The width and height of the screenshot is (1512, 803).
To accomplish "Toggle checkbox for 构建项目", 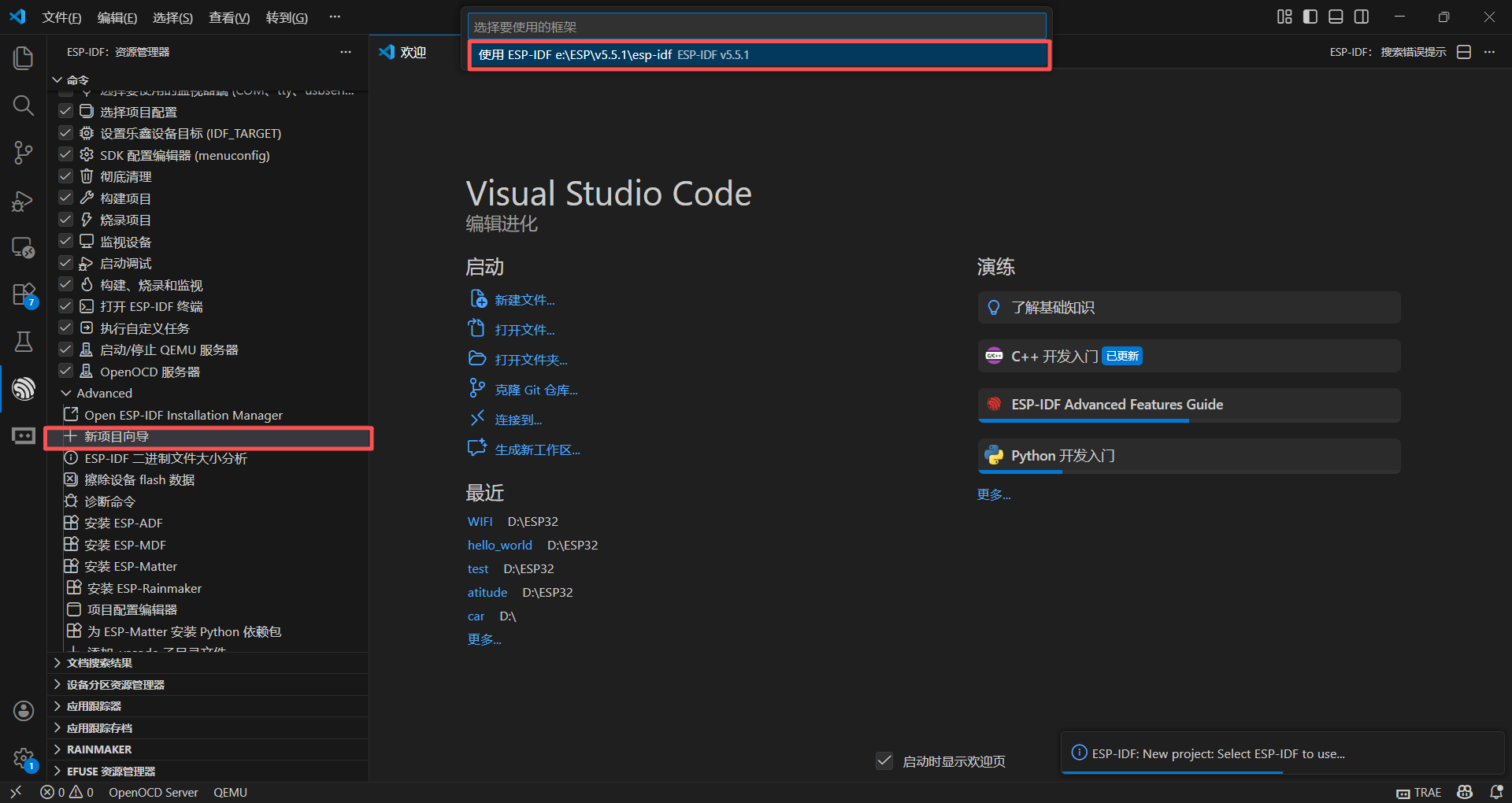I will [x=66, y=198].
